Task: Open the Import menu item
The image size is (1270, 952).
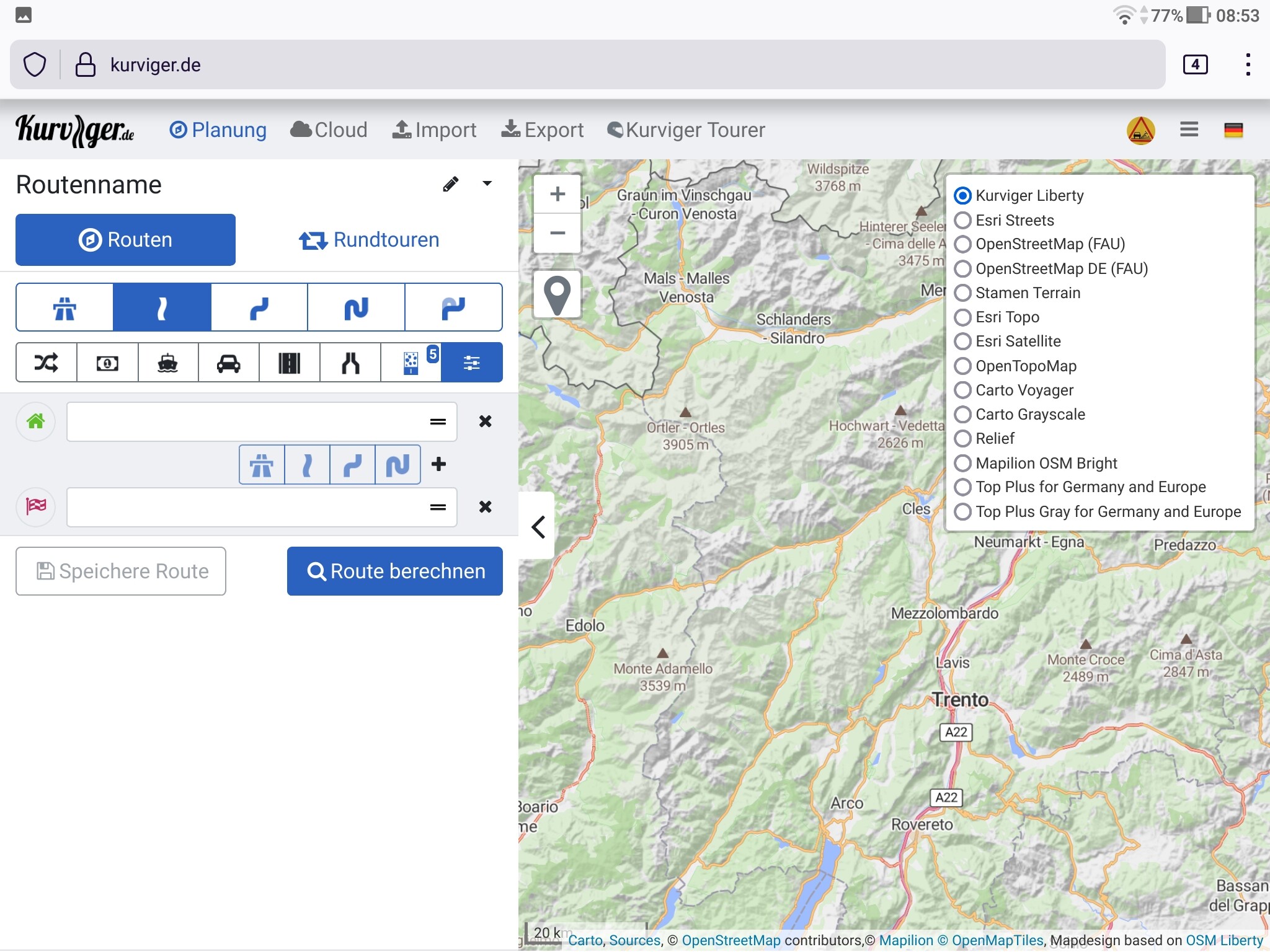Action: (x=434, y=130)
